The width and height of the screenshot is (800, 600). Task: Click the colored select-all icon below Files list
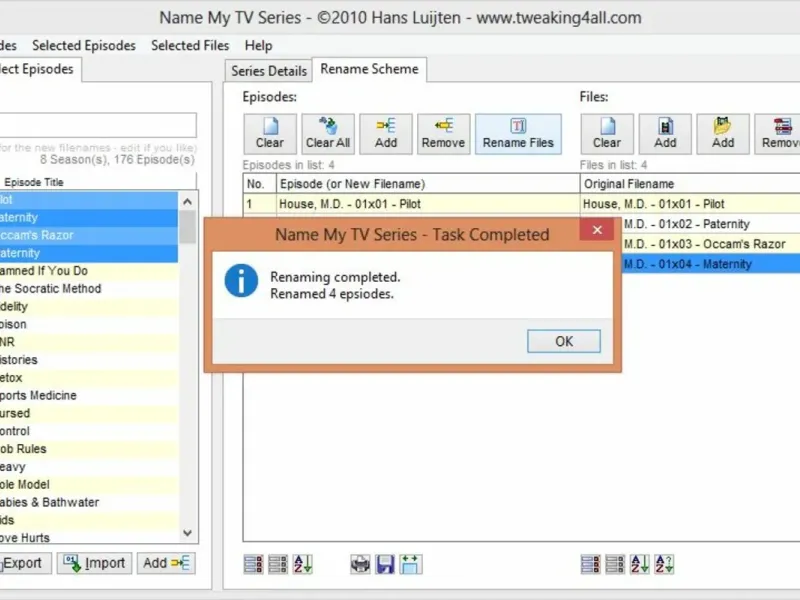590,564
